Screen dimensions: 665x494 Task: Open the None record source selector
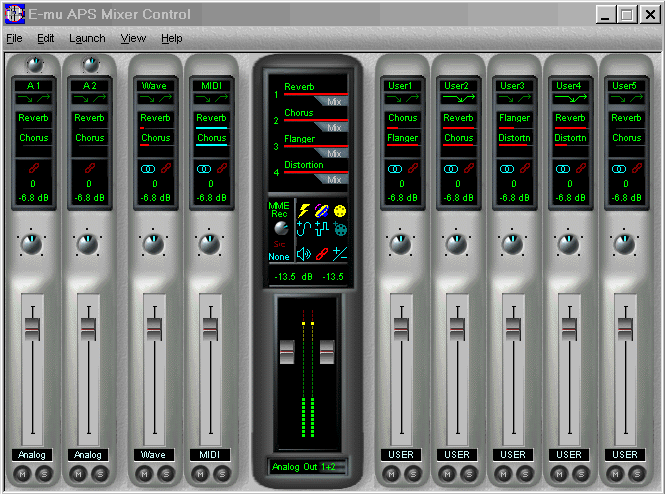pyautogui.click(x=279, y=257)
